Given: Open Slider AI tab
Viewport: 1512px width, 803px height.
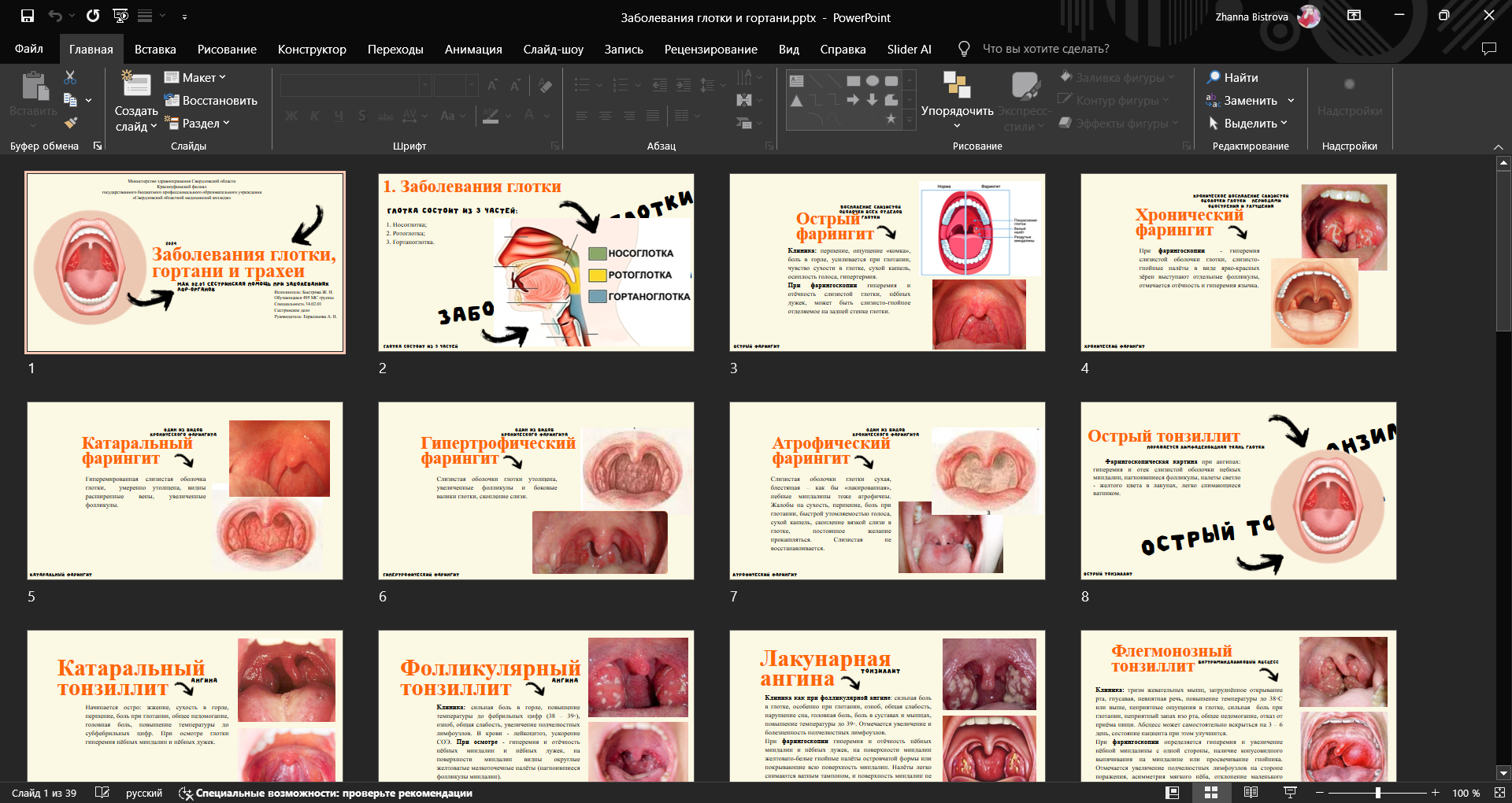Looking at the screenshot, I should tap(909, 49).
